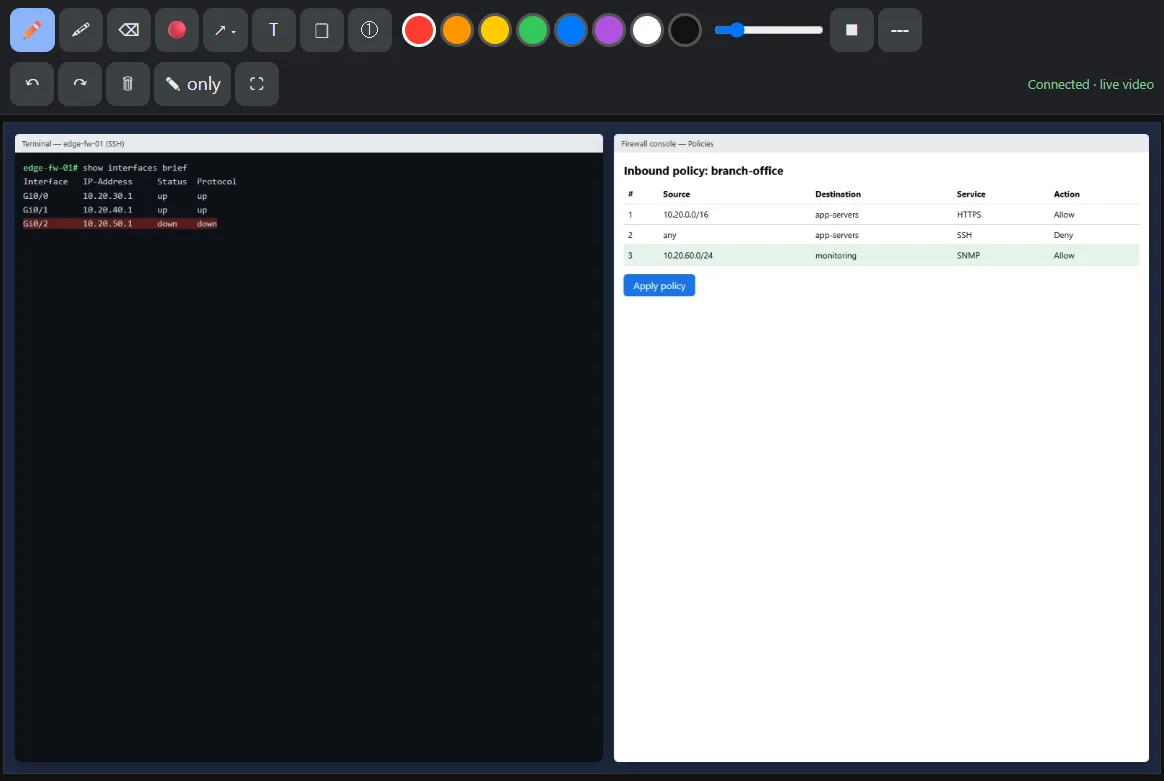Choose the sticky note tool
The image size is (1164, 781).
point(321,30)
